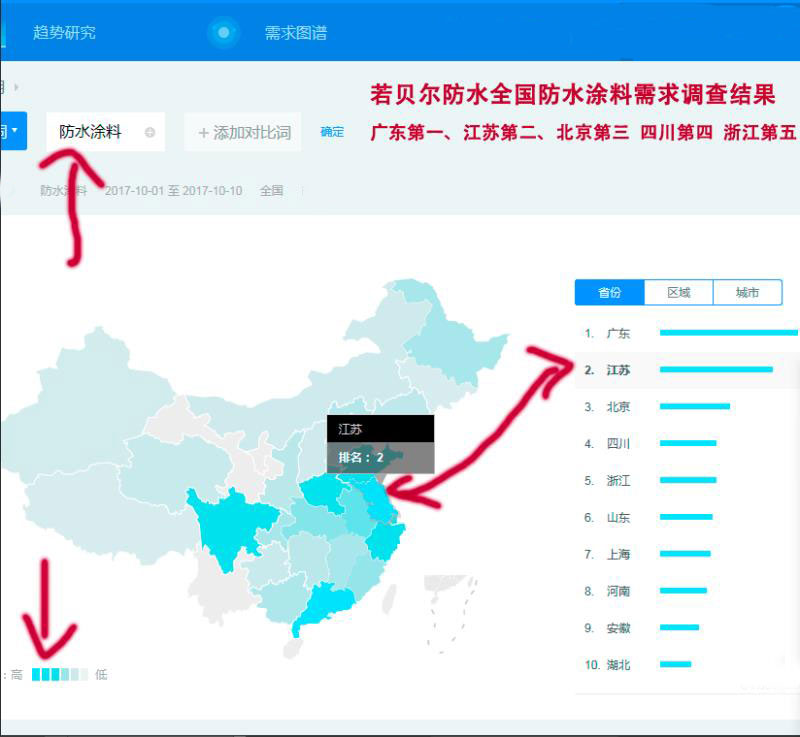This screenshot has height=737, width=800.
Task: Click Zhejiang province on the map
Action: point(385,542)
